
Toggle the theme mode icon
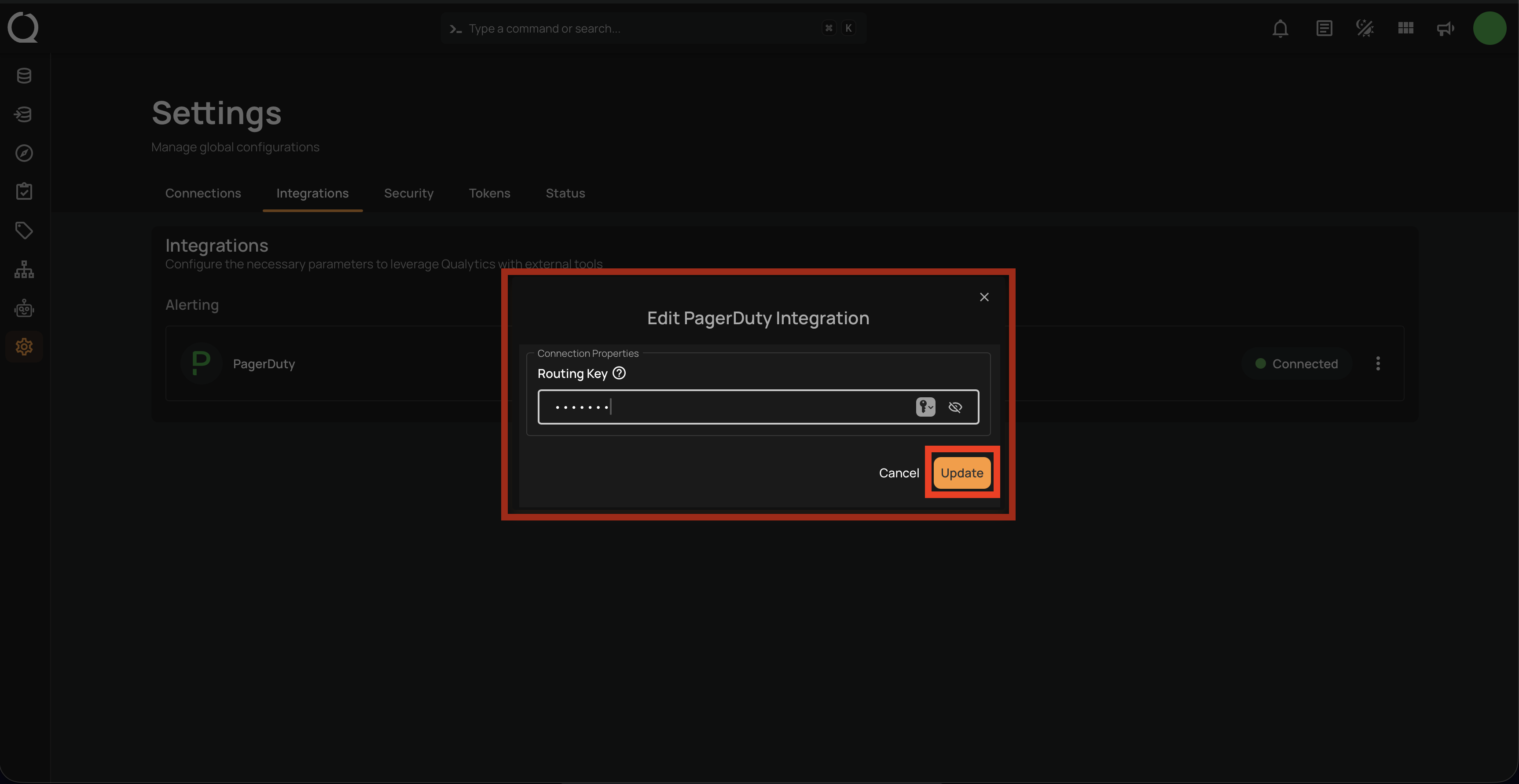pyautogui.click(x=1365, y=28)
